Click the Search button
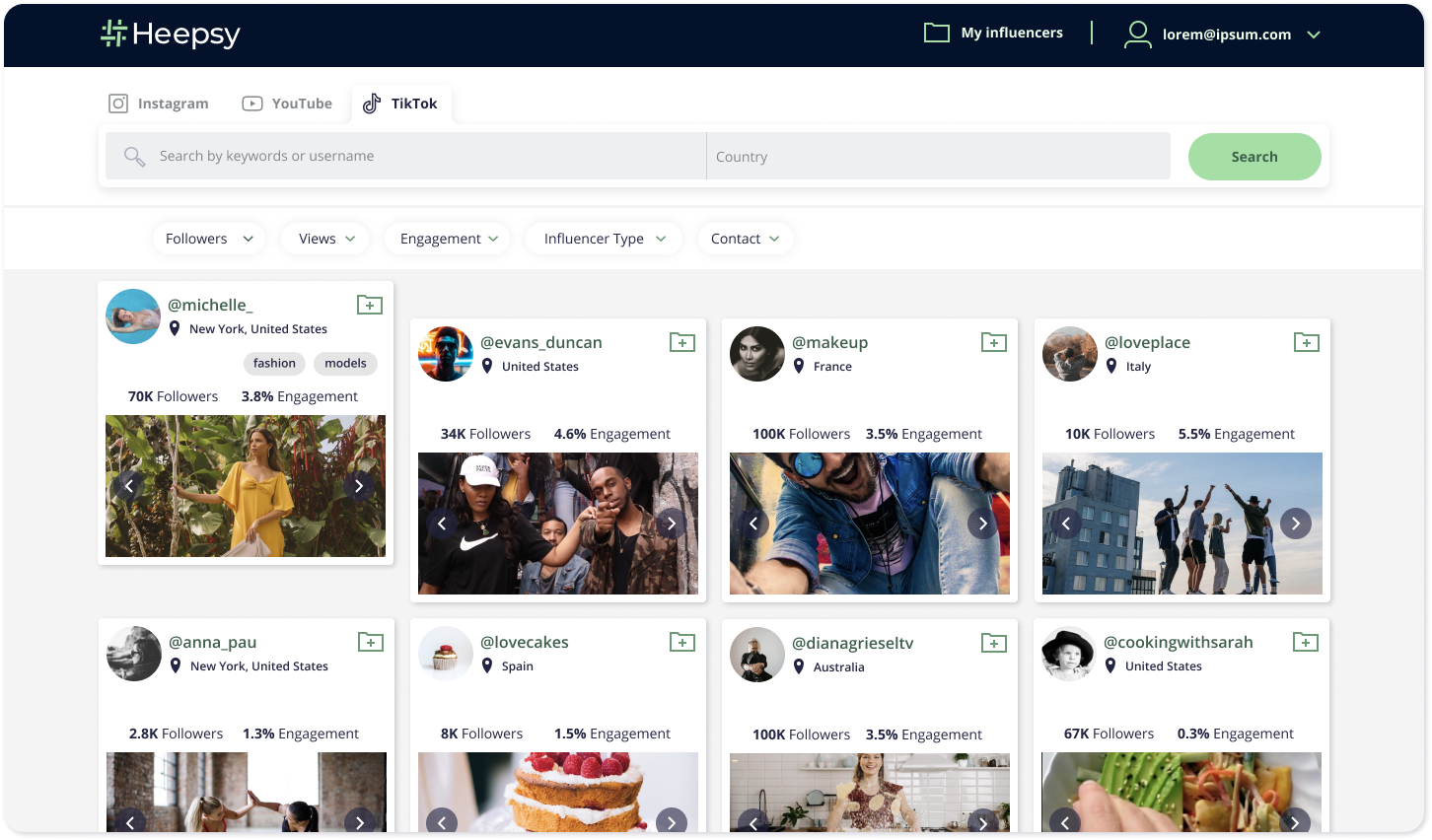The width and height of the screenshot is (1432, 840). coord(1253,156)
